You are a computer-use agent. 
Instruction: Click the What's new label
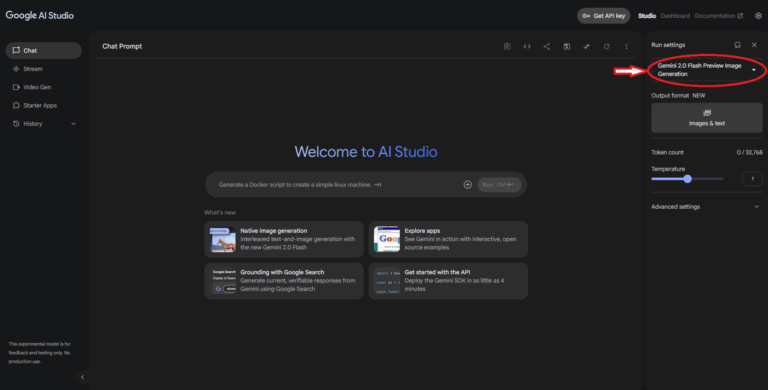coord(220,213)
